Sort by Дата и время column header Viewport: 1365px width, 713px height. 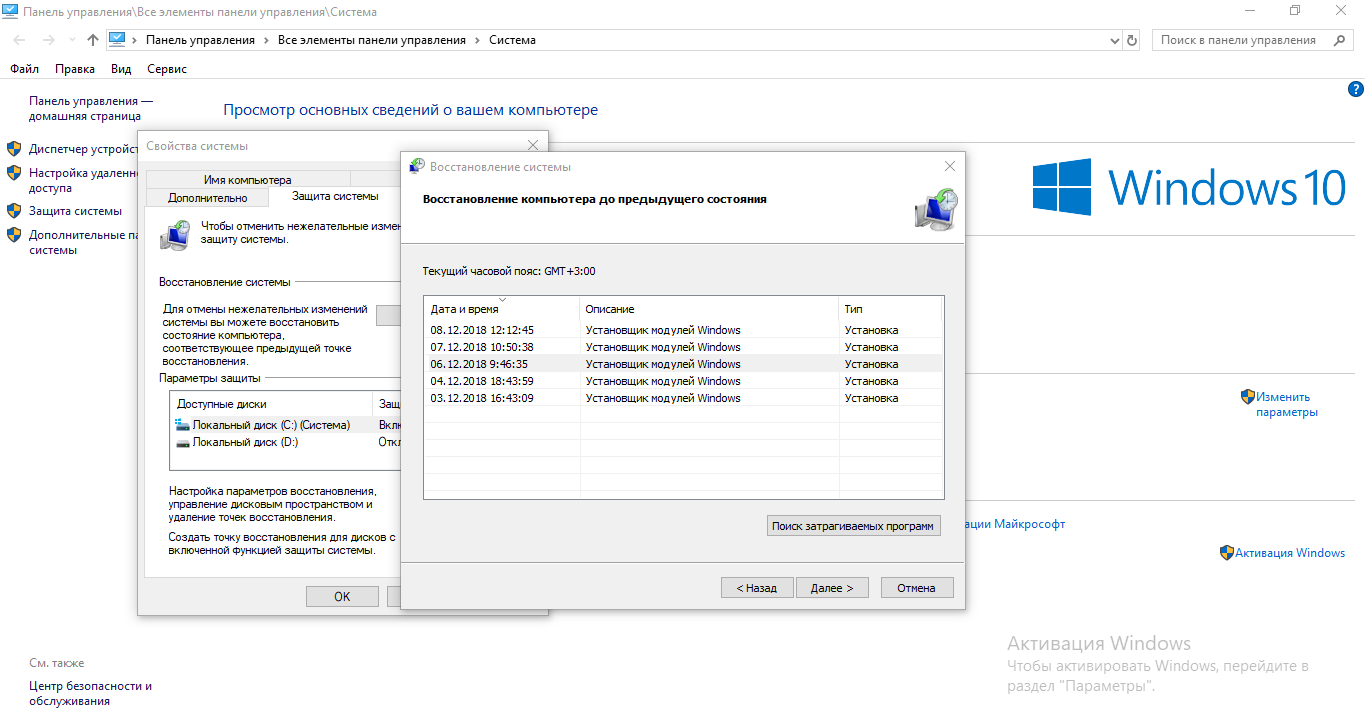click(x=501, y=309)
